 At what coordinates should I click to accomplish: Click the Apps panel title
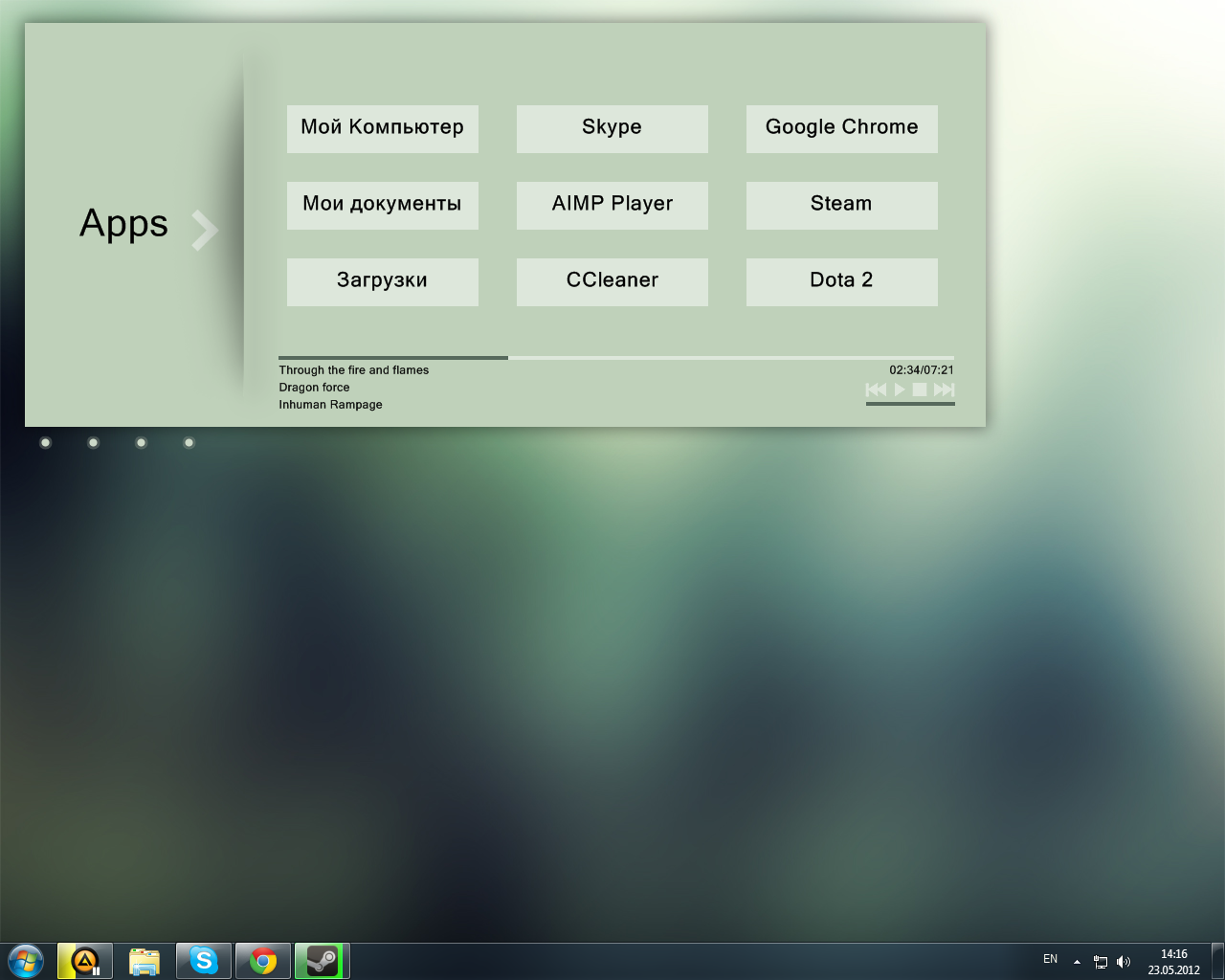[x=124, y=224]
